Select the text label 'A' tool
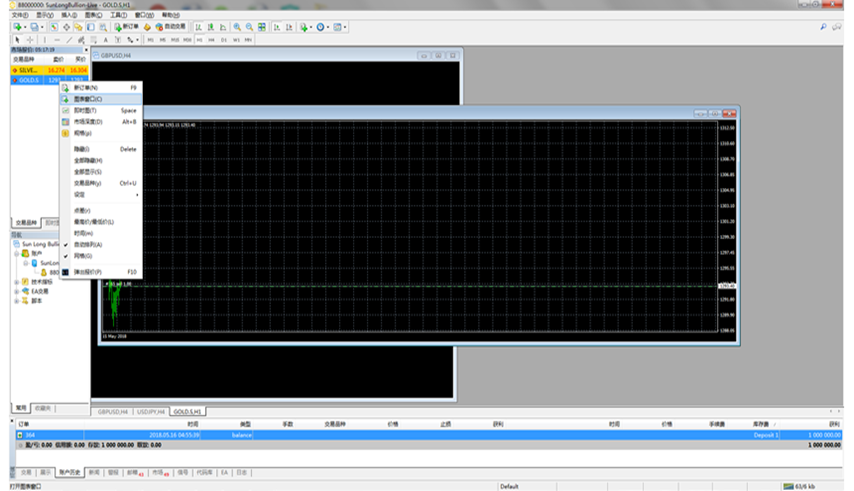 click(105, 40)
